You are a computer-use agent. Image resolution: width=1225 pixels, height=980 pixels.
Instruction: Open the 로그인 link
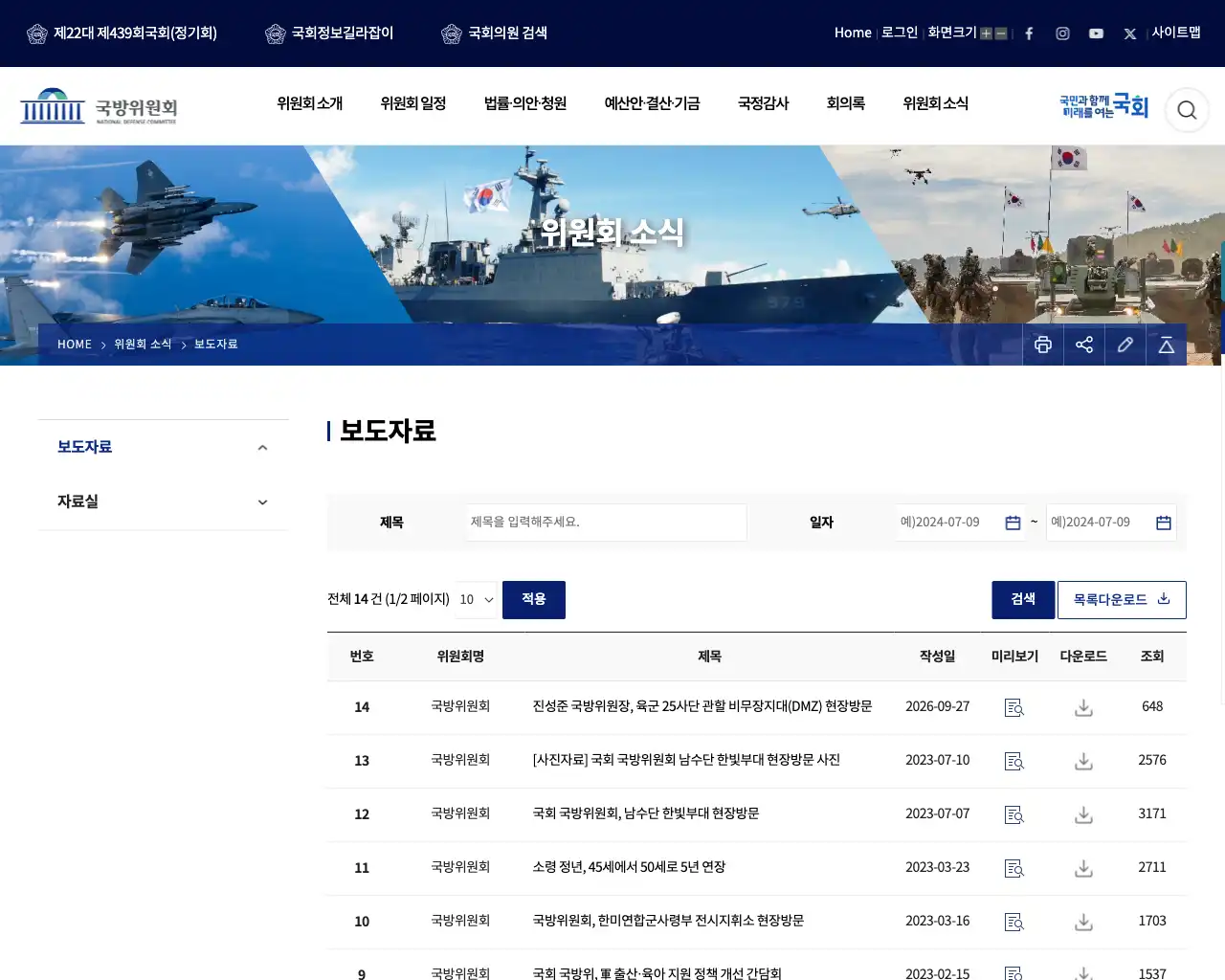pos(900,33)
